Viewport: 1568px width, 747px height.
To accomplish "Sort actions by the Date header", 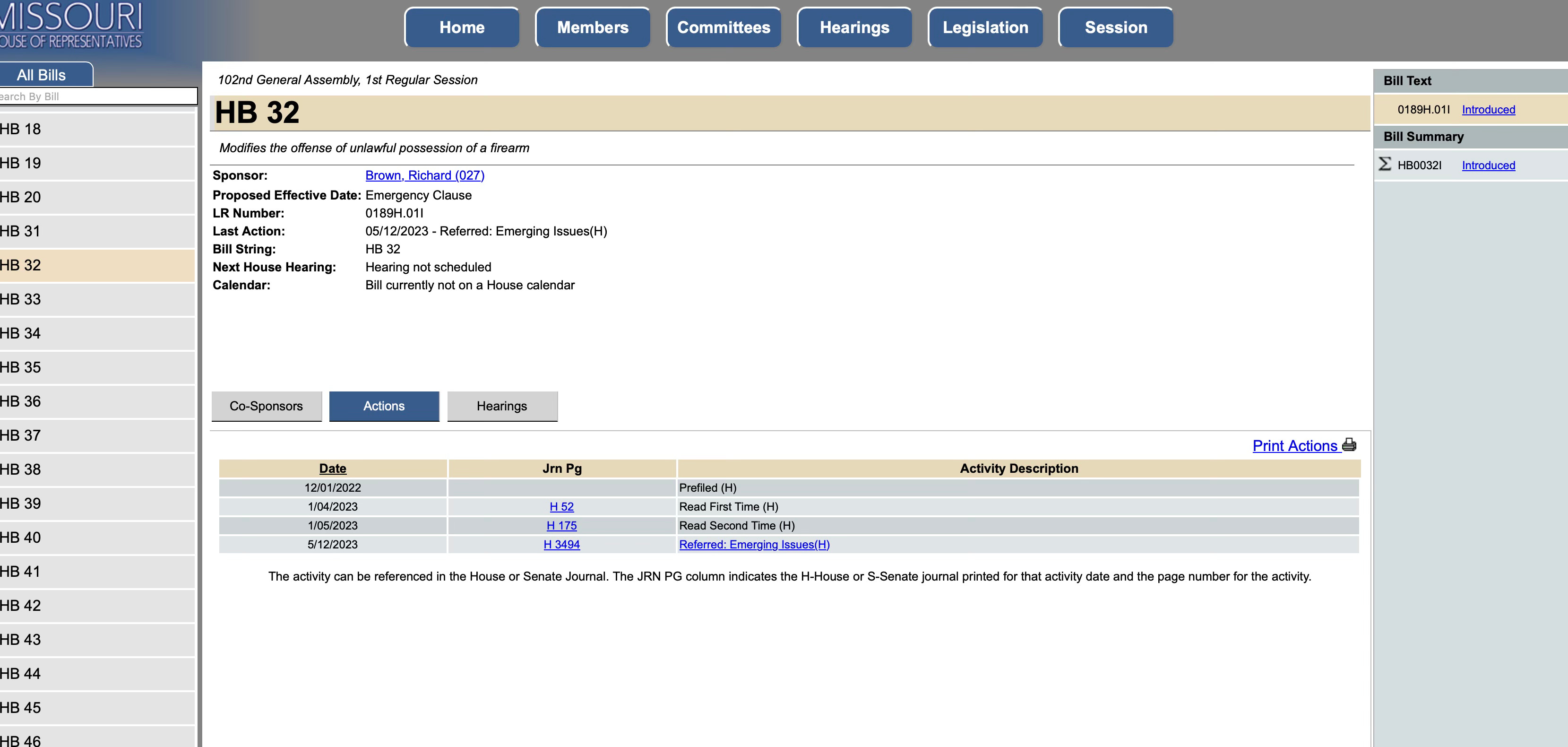I will coord(332,468).
